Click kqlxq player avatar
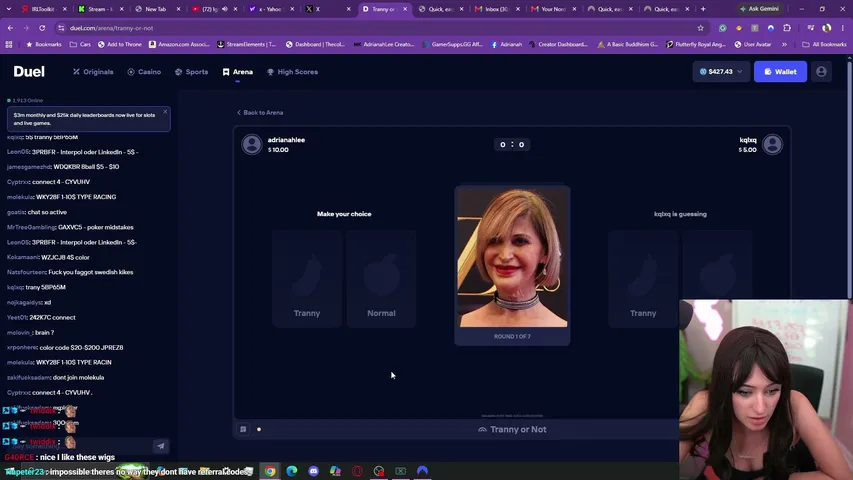 click(772, 144)
